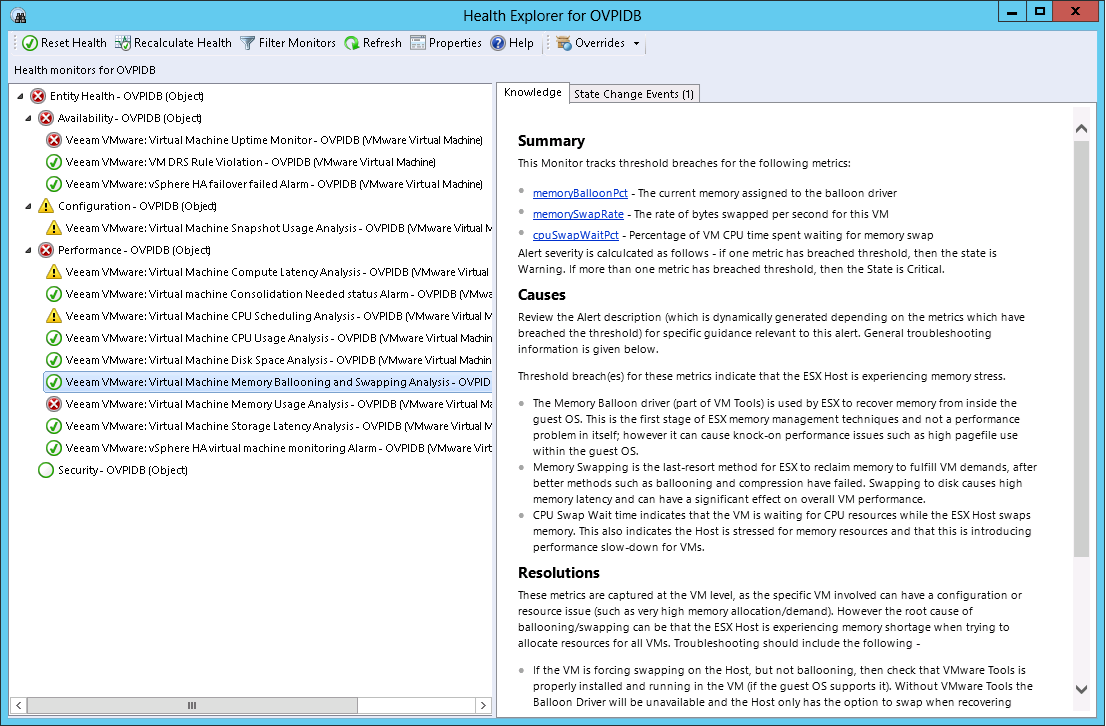This screenshot has height=726, width=1106.
Task: Collapse the Availability tree node
Action: click(x=28, y=118)
